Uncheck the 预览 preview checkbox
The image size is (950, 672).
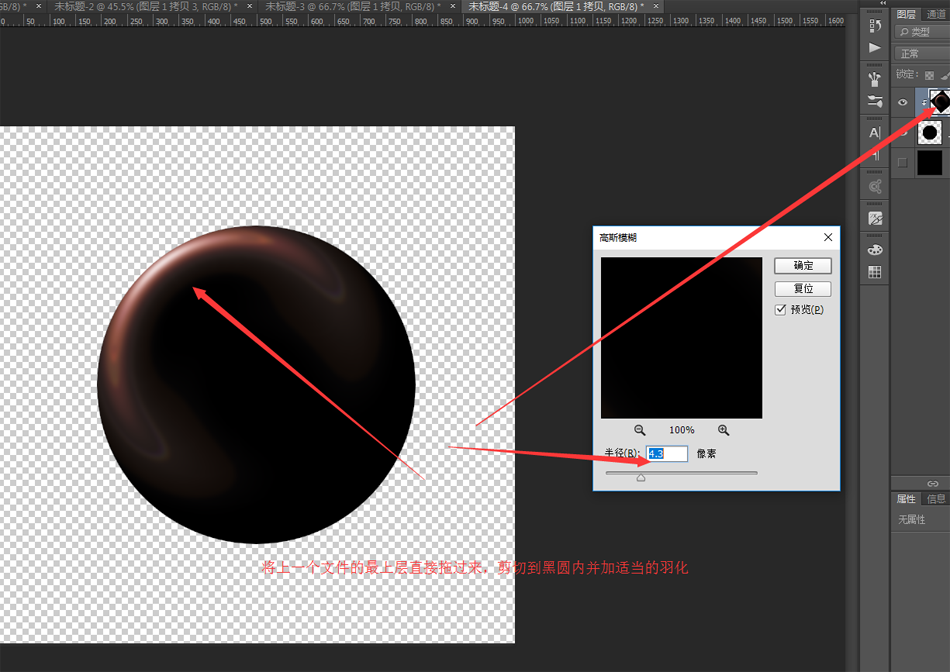pos(781,310)
